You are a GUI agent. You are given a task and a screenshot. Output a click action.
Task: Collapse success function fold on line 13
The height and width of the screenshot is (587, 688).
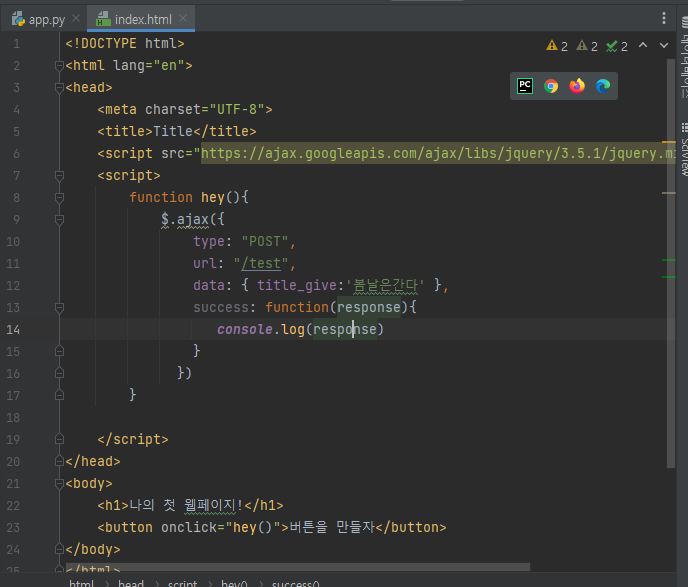[59, 308]
